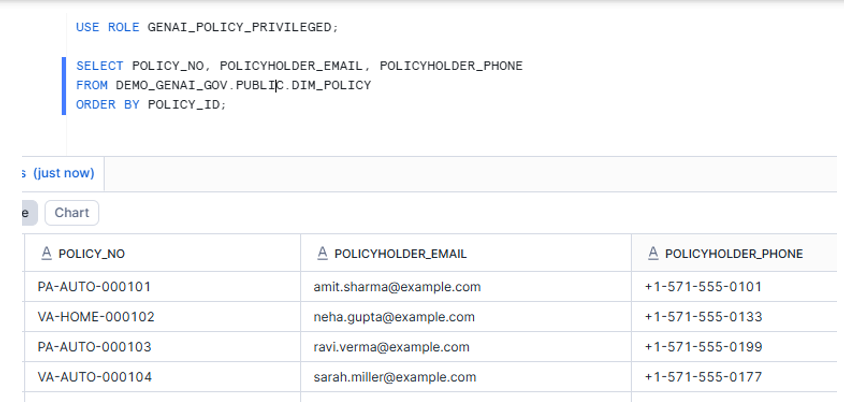The width and height of the screenshot is (844, 403).
Task: Select the +1-571-555-0199 phone cell
Action: pyautogui.click(x=703, y=347)
